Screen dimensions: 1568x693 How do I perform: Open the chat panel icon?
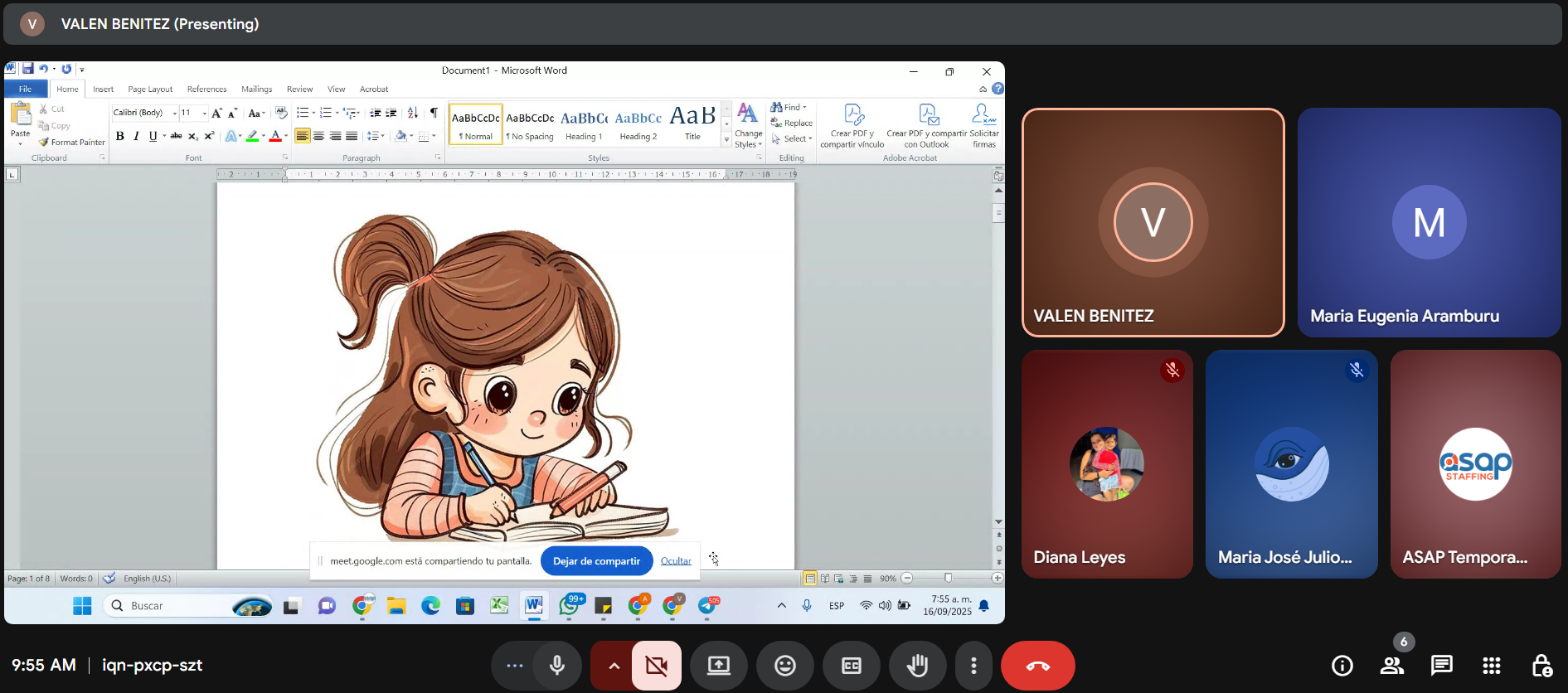click(x=1441, y=666)
